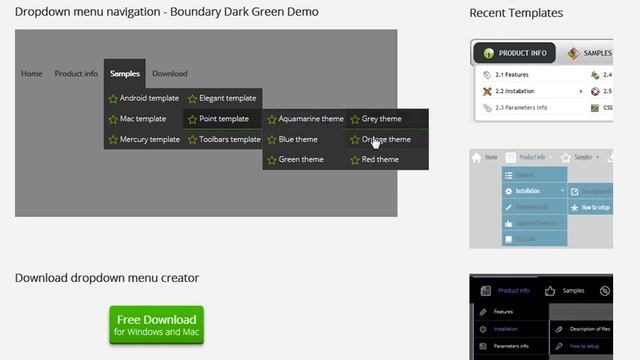Image resolution: width=640 pixels, height=360 pixels.
Task: Click the star icon beside Mercury template
Action: coord(113,140)
